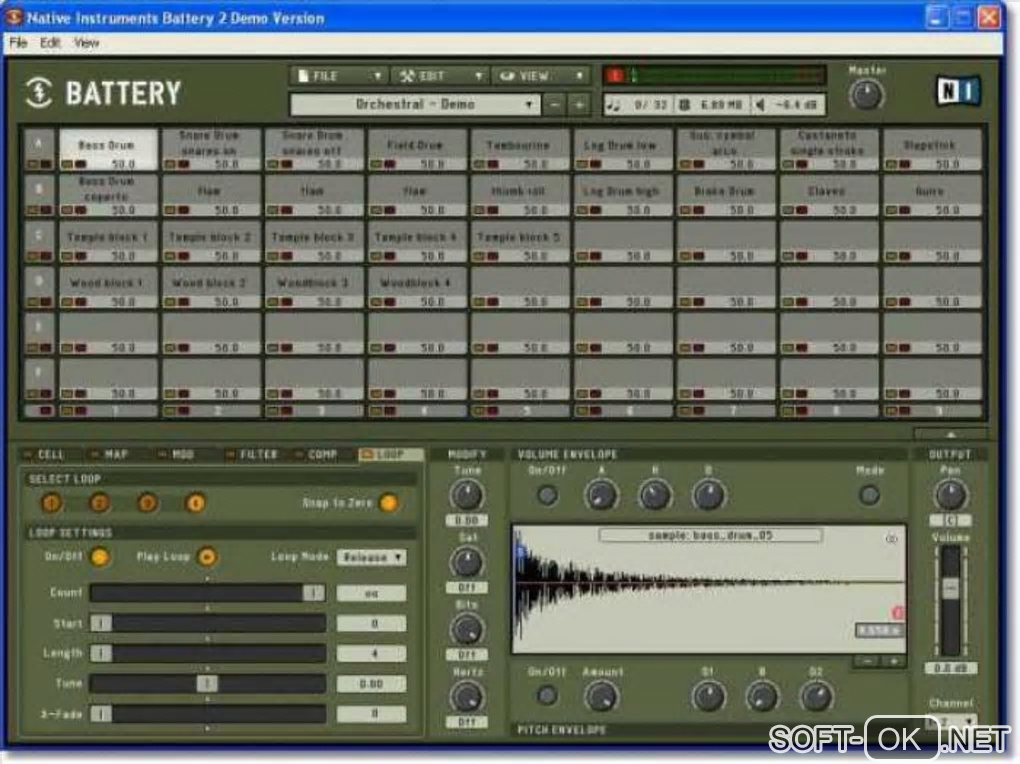Collapse the edit pane with arrow
Screen dimensions: 1020x764
(x=950, y=434)
